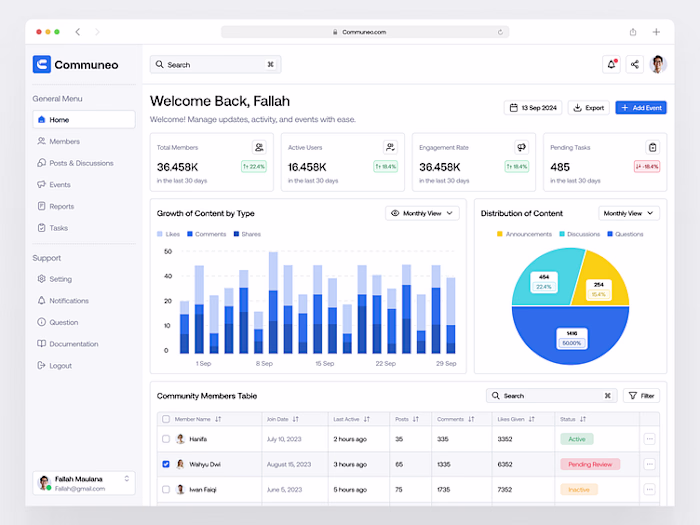
Task: Click the Pending Review status badge
Action: [x=590, y=464]
